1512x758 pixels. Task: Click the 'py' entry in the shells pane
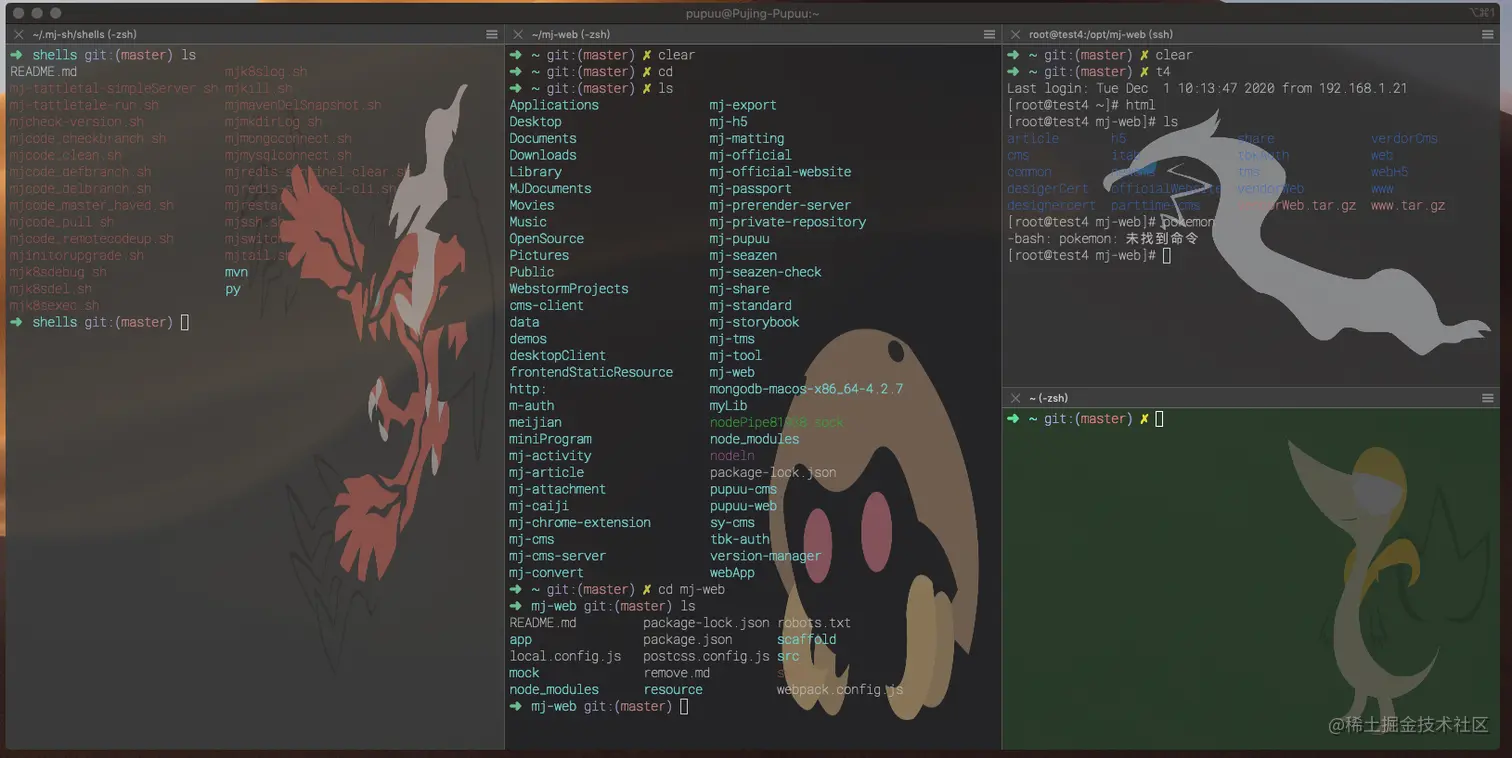(x=232, y=289)
